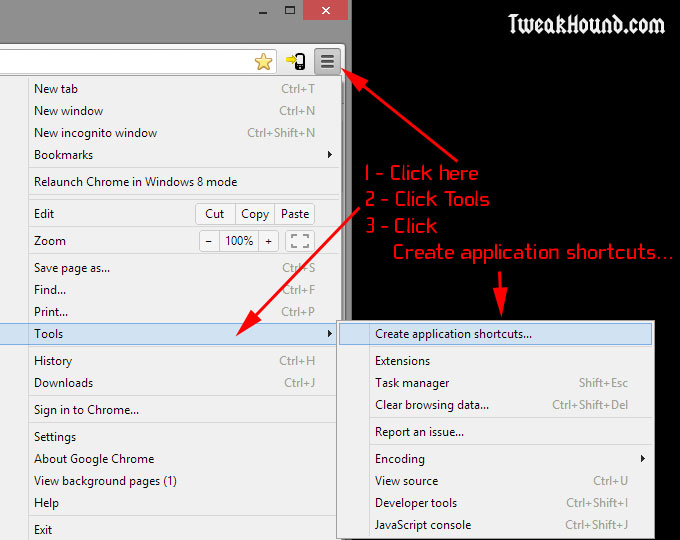Click the bookmark star icon
The height and width of the screenshot is (540, 680).
pyautogui.click(x=263, y=62)
